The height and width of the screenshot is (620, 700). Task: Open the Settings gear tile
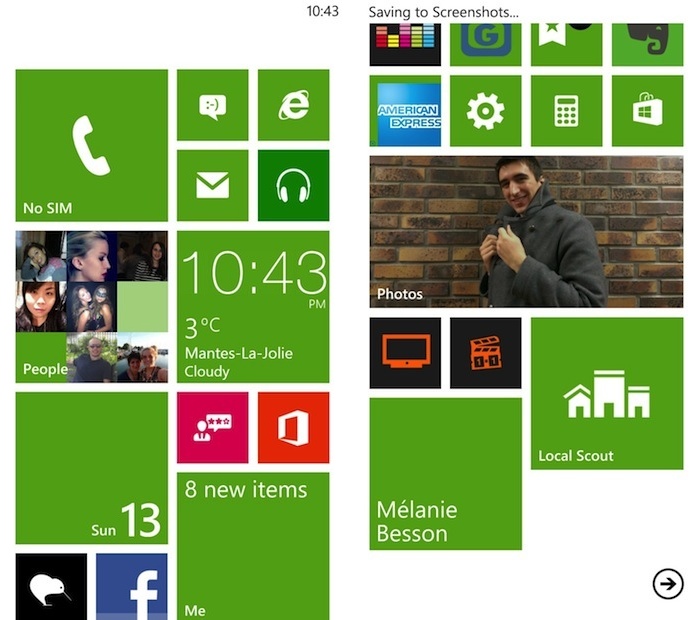click(x=485, y=111)
